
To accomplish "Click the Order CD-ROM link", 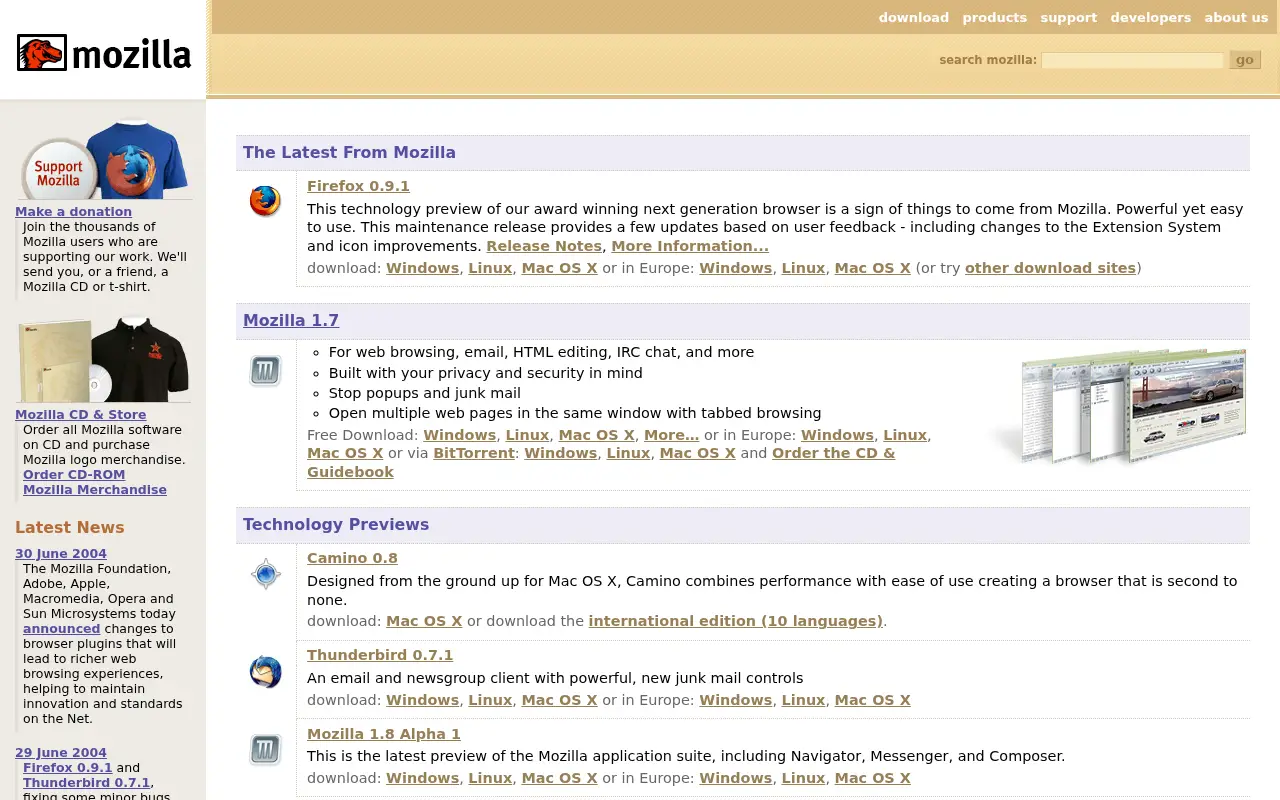I will pyautogui.click(x=74, y=474).
